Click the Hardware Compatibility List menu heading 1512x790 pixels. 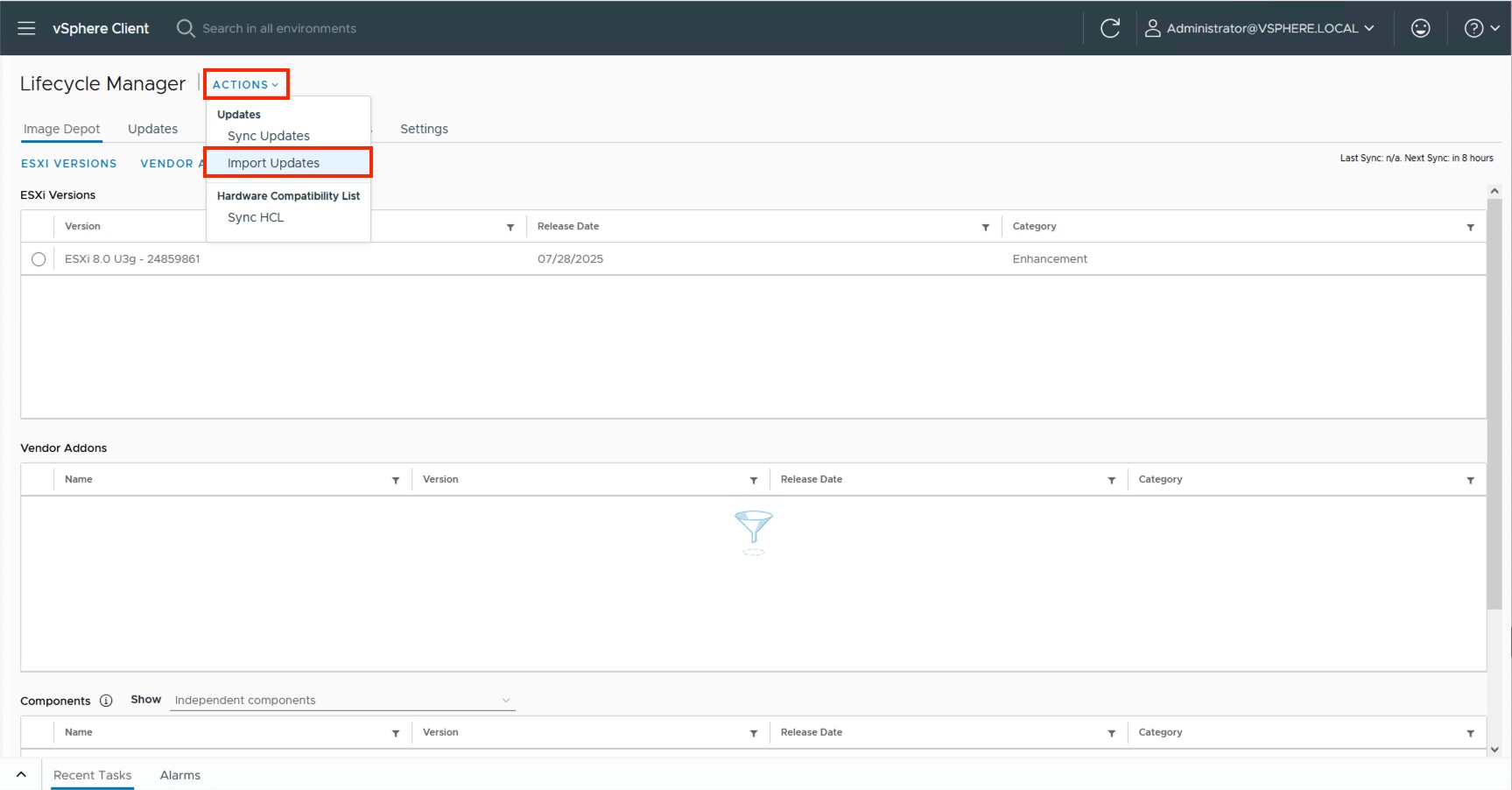click(288, 196)
